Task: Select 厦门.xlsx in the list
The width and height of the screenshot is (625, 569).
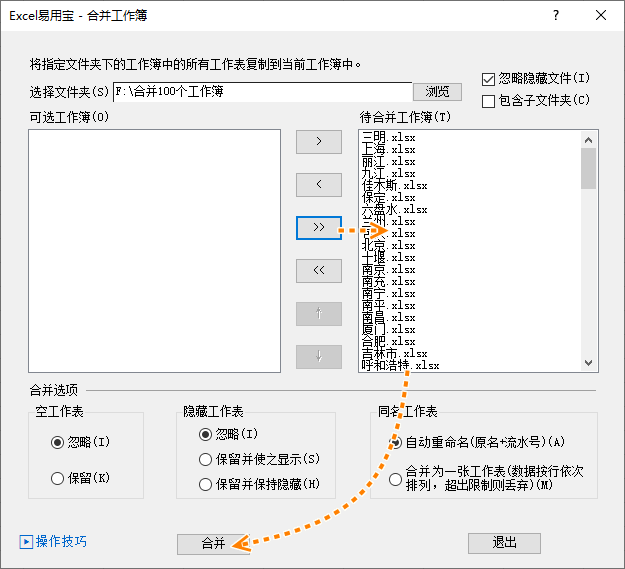Action: click(x=389, y=329)
